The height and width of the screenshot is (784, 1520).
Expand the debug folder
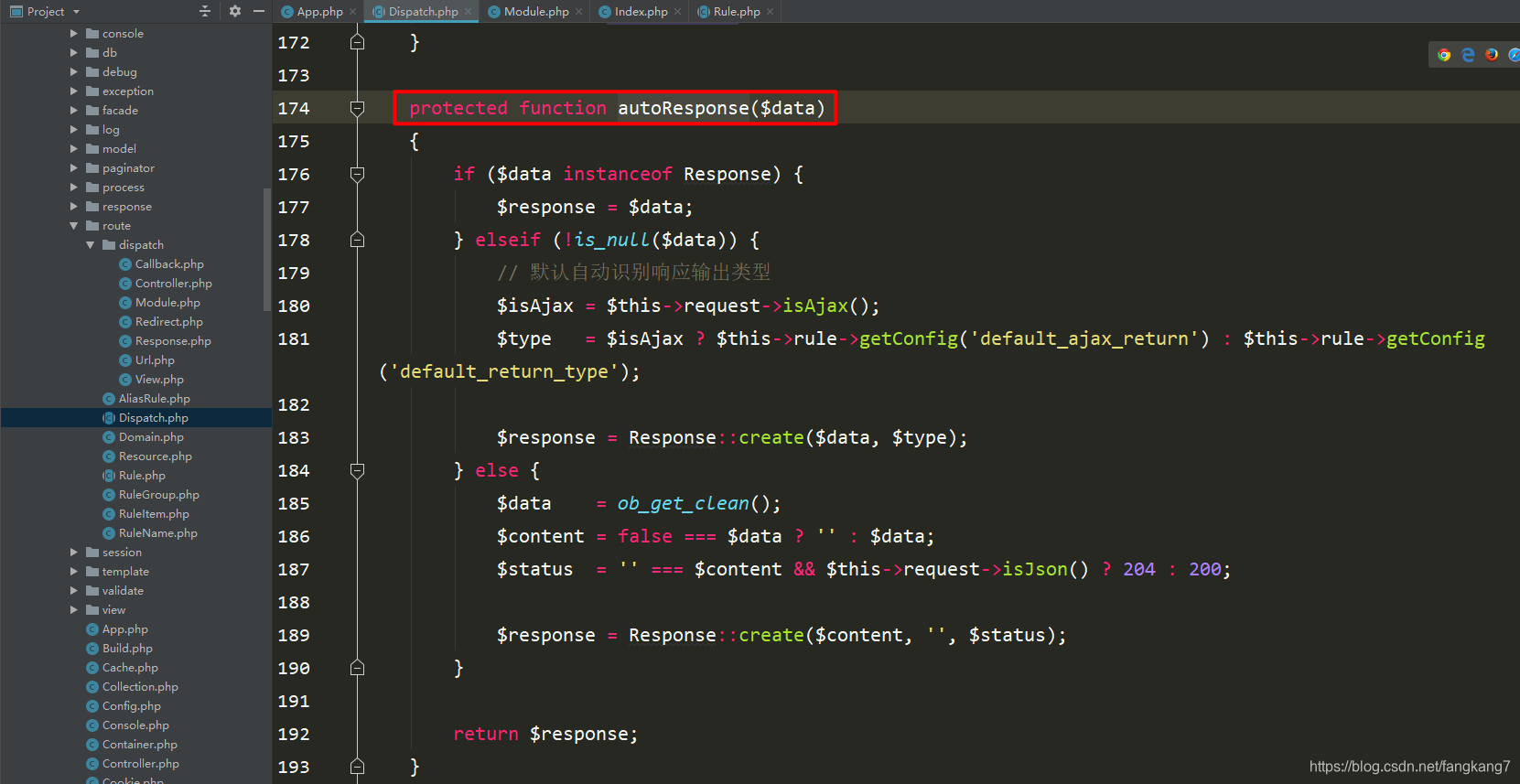click(x=74, y=71)
